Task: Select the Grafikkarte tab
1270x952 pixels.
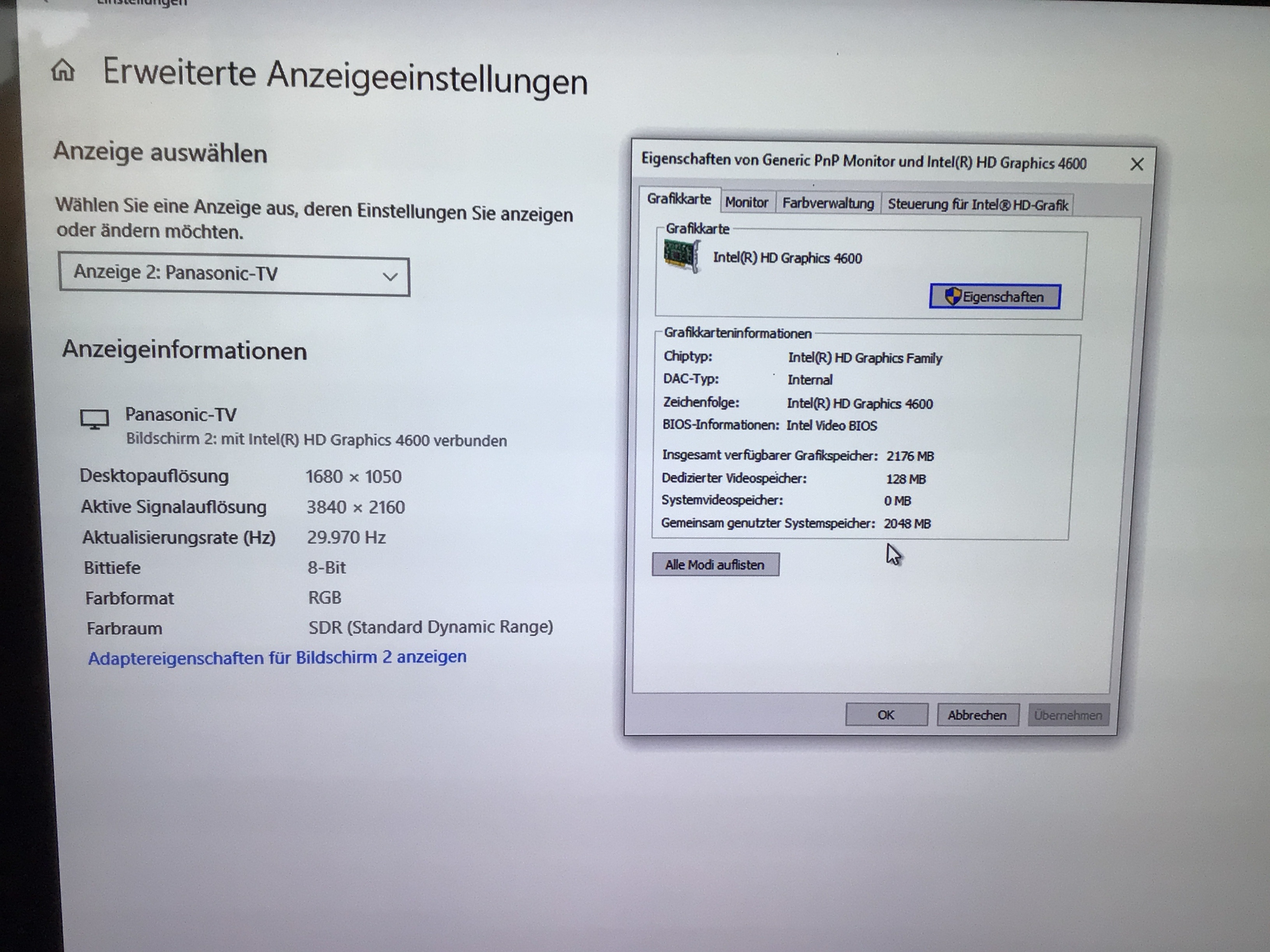Action: [679, 199]
